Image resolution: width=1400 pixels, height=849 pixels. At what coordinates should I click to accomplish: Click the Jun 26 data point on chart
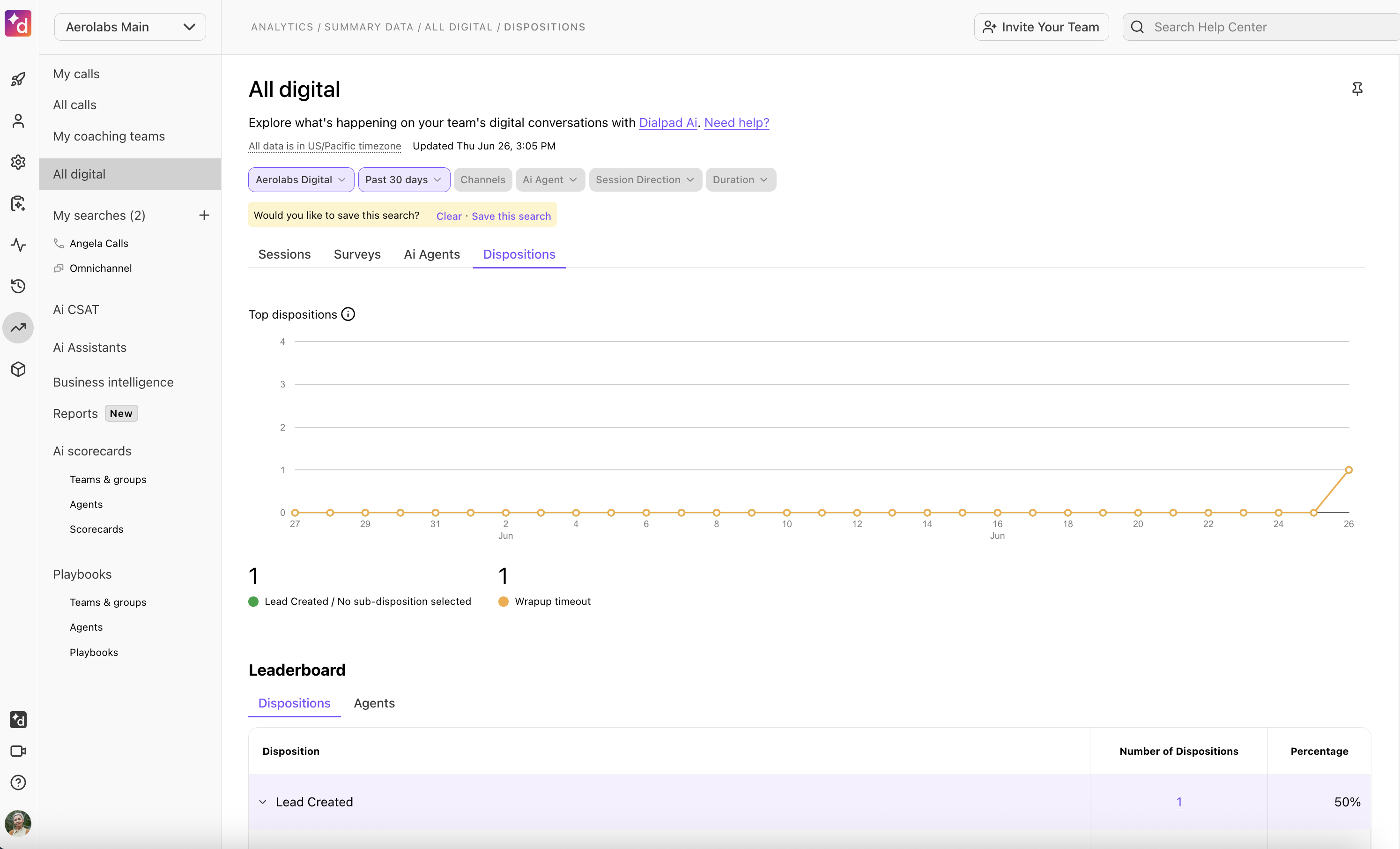point(1349,470)
